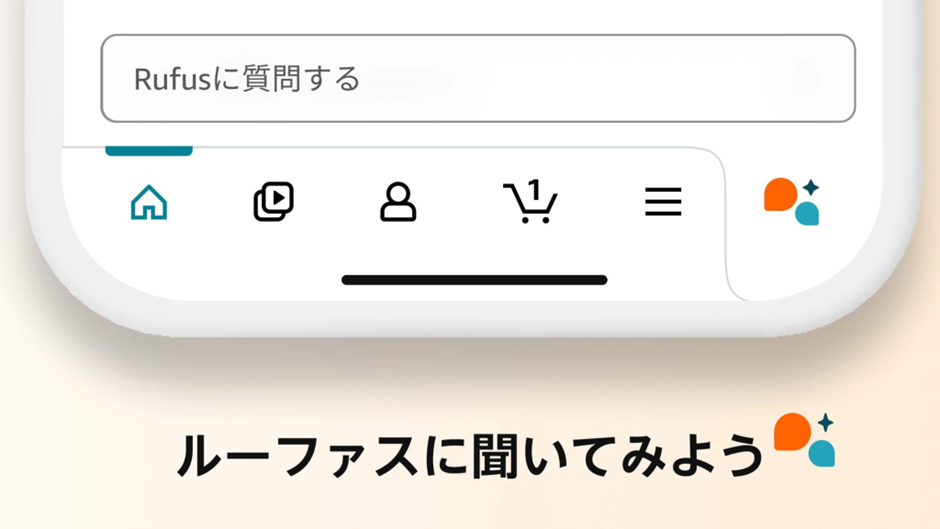Screen dimensions: 940x529
Task: Click the word Rufus in the placeholder text
Action: (x=173, y=79)
